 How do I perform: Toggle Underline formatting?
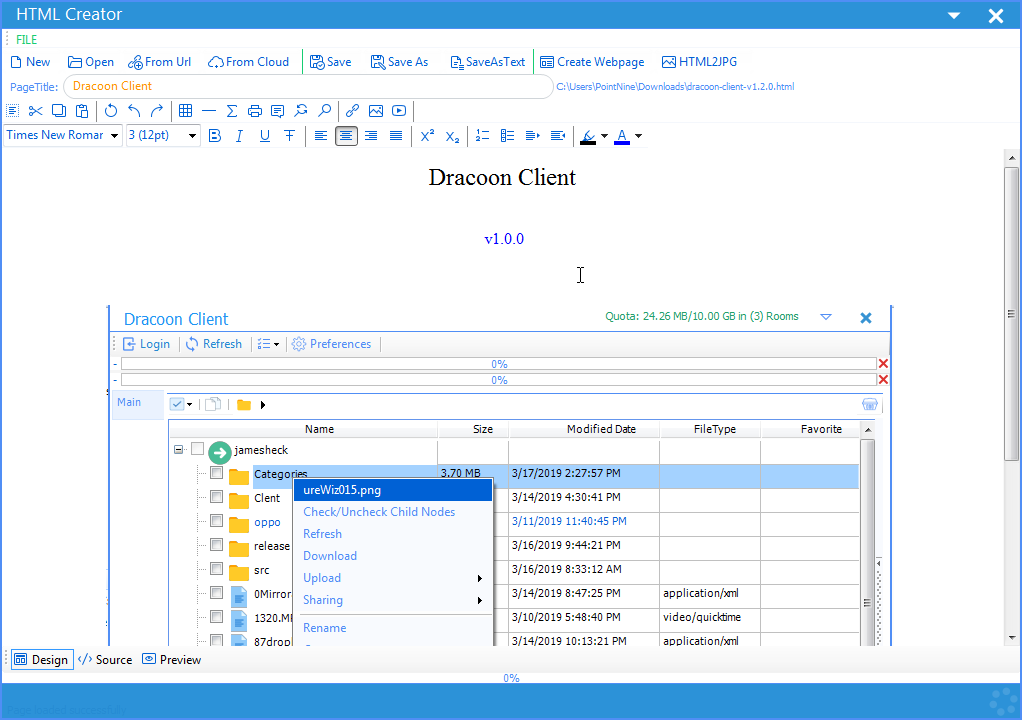265,136
